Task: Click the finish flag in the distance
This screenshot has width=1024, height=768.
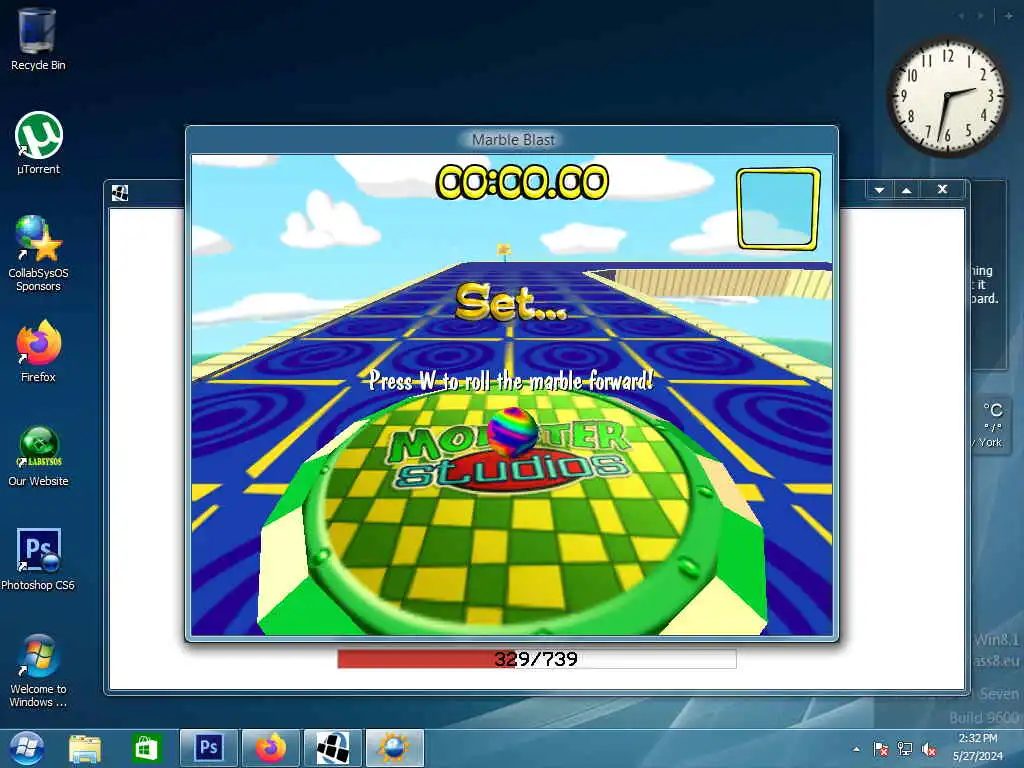Action: (x=504, y=251)
